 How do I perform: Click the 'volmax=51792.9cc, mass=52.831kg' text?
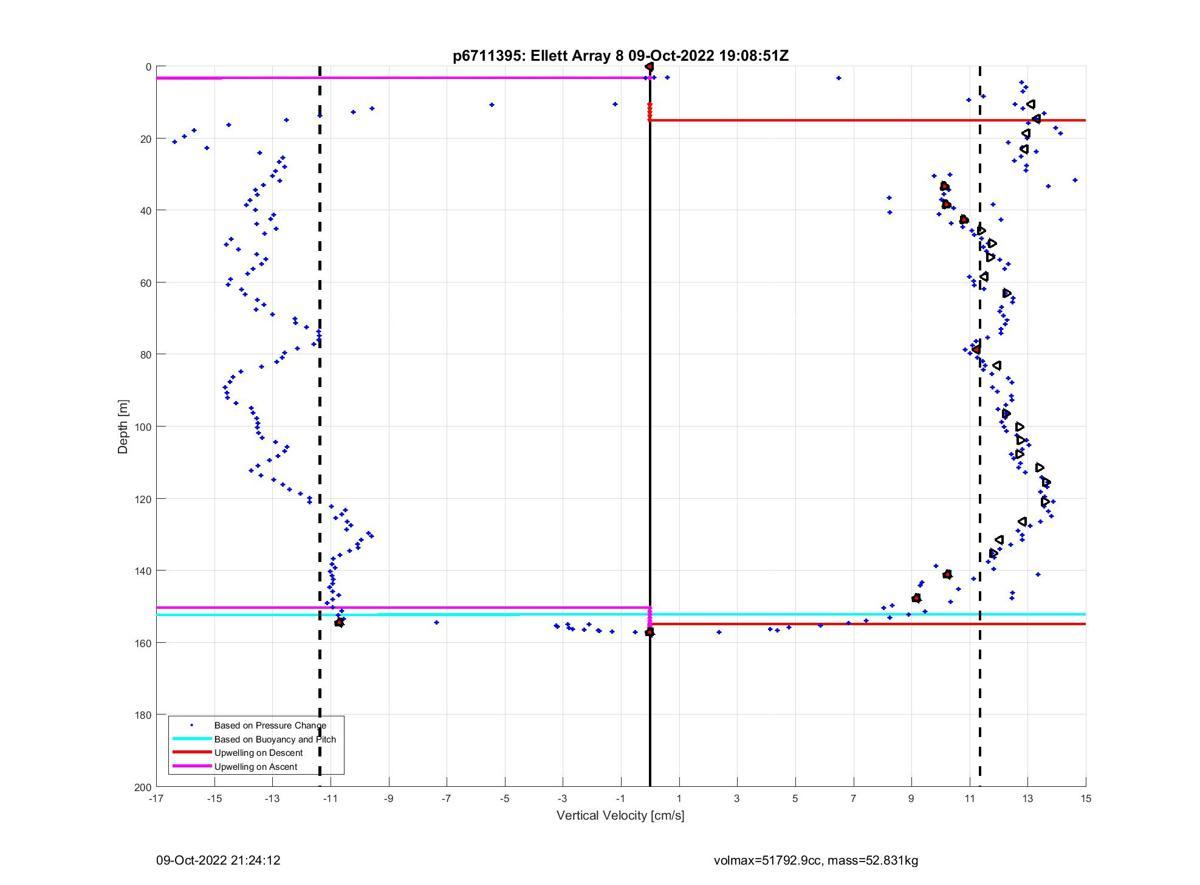(816, 860)
